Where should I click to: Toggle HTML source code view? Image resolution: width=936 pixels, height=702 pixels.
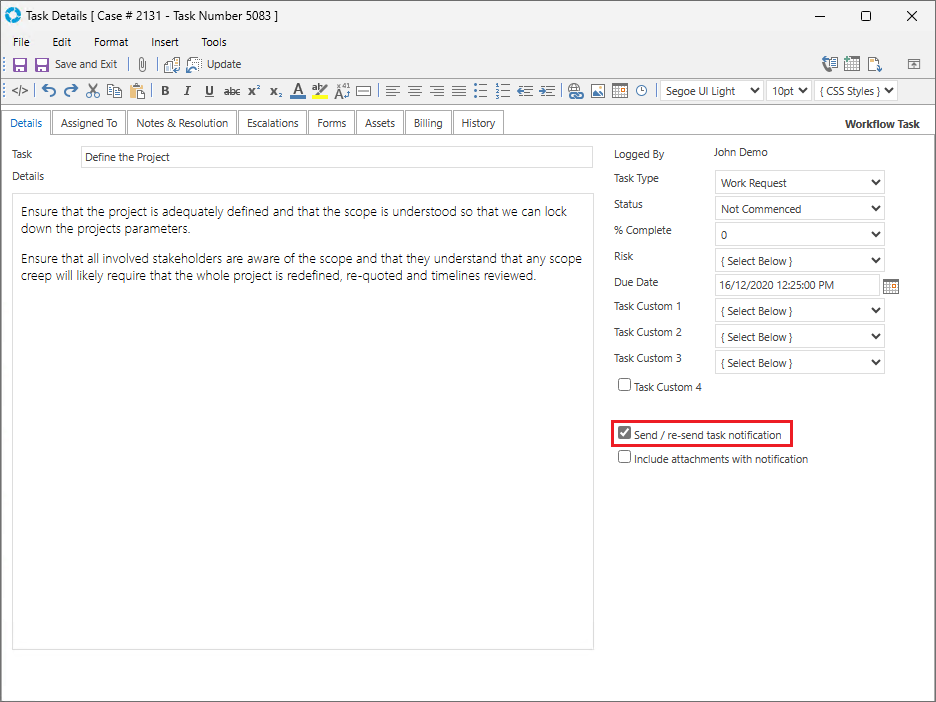click(x=20, y=91)
